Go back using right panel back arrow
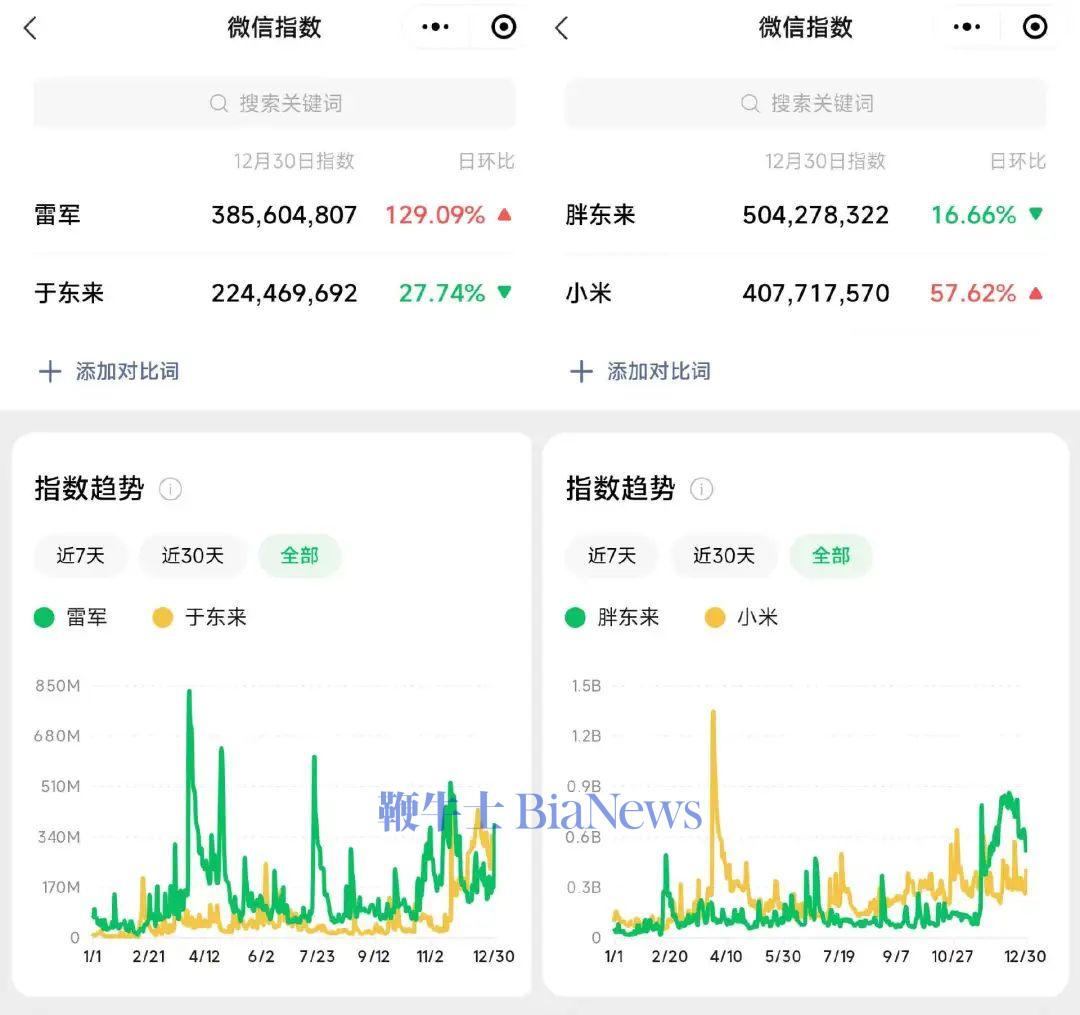 (562, 28)
